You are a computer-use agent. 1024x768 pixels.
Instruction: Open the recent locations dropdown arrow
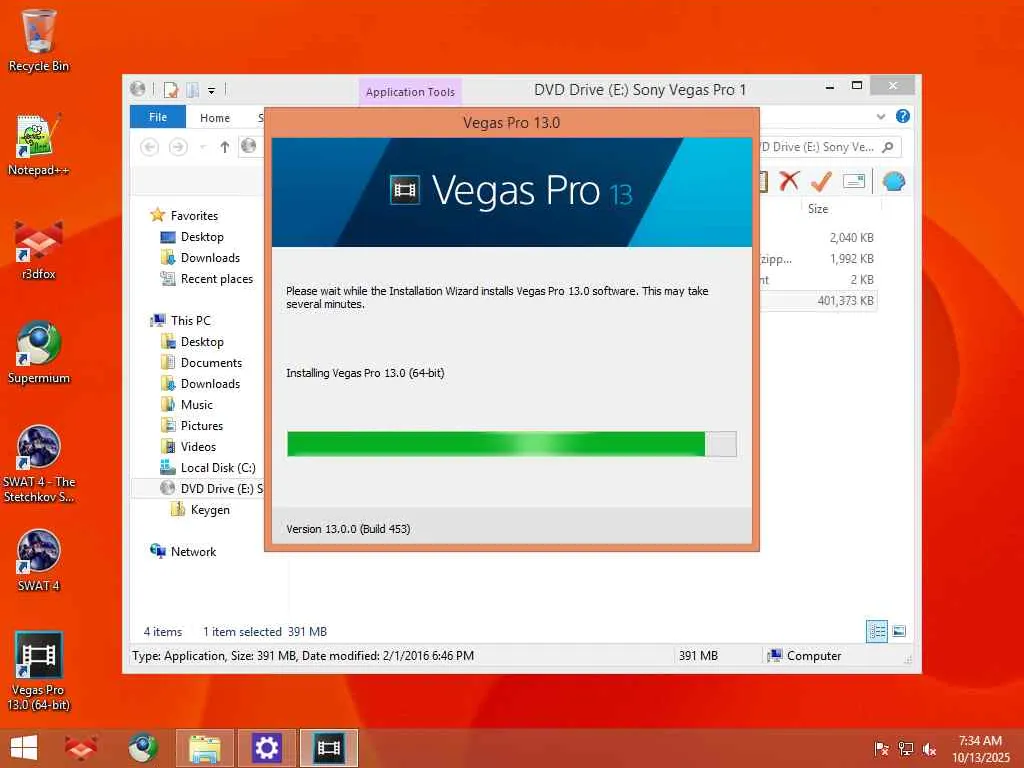pos(202,147)
